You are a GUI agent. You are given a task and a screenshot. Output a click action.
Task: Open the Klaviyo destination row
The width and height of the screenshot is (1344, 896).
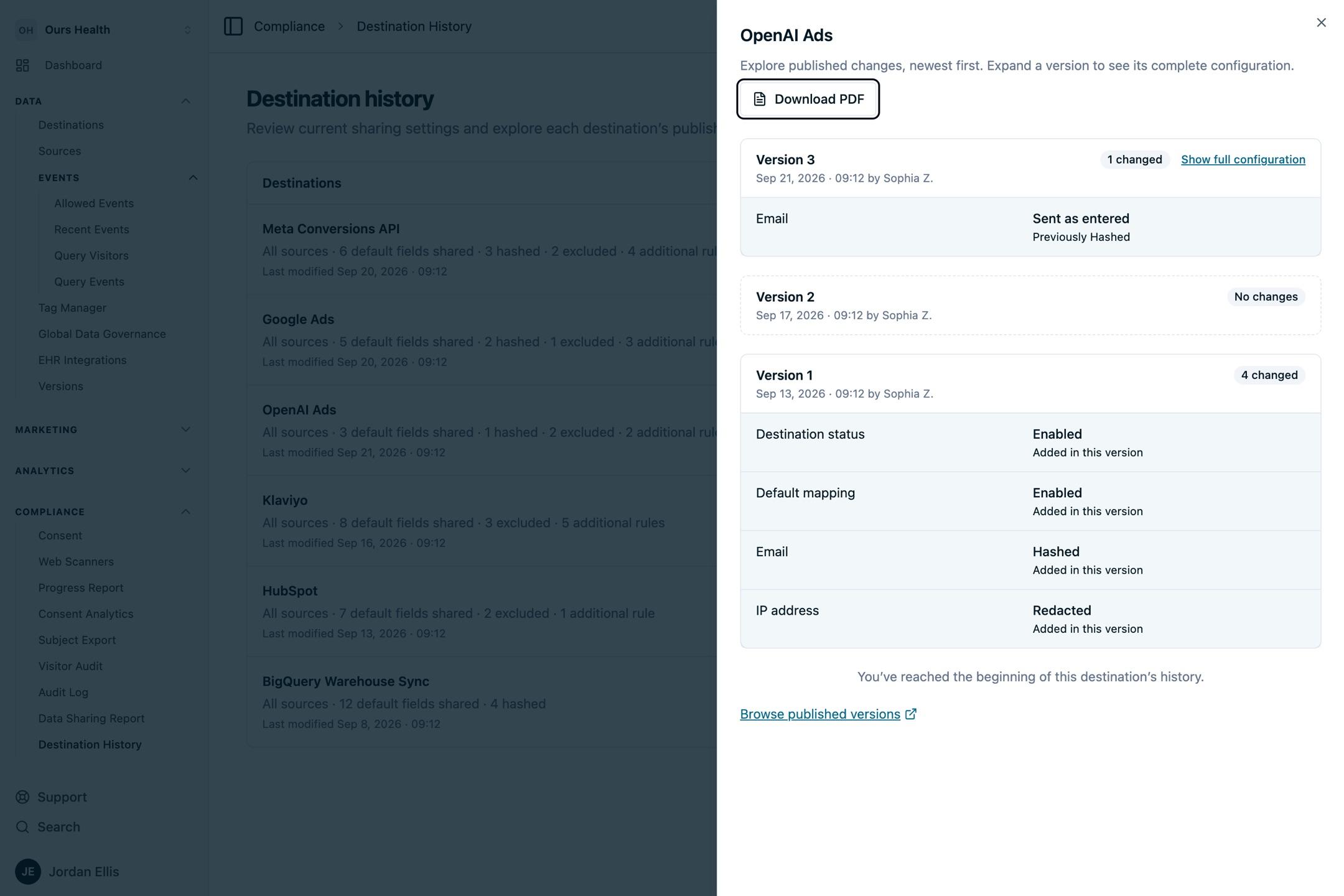(482, 521)
